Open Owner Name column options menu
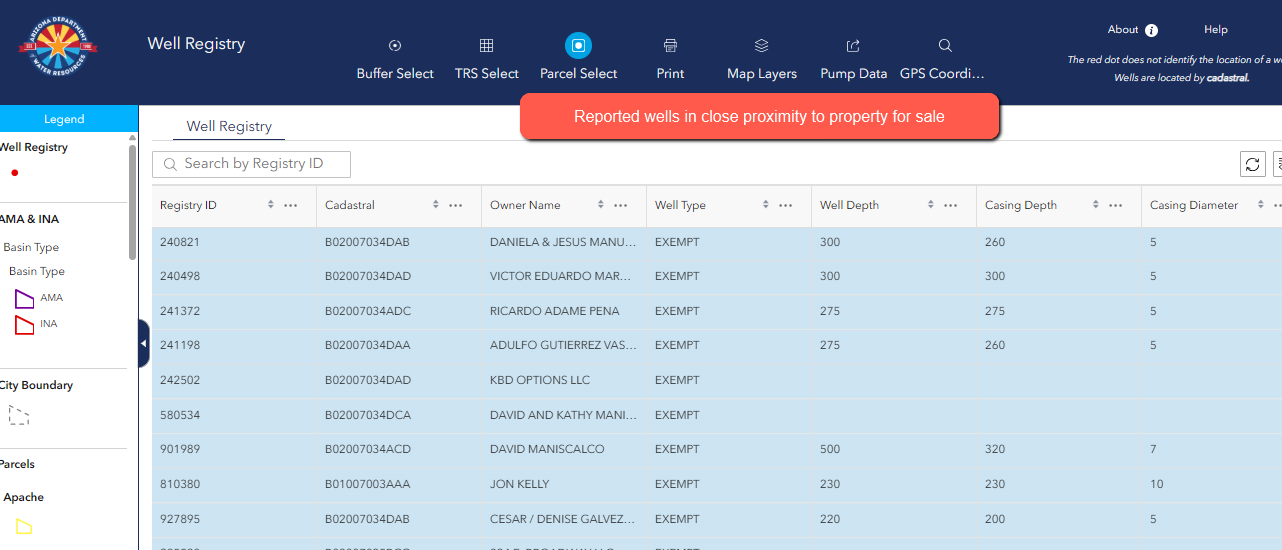This screenshot has width=1282, height=550. pos(621,205)
